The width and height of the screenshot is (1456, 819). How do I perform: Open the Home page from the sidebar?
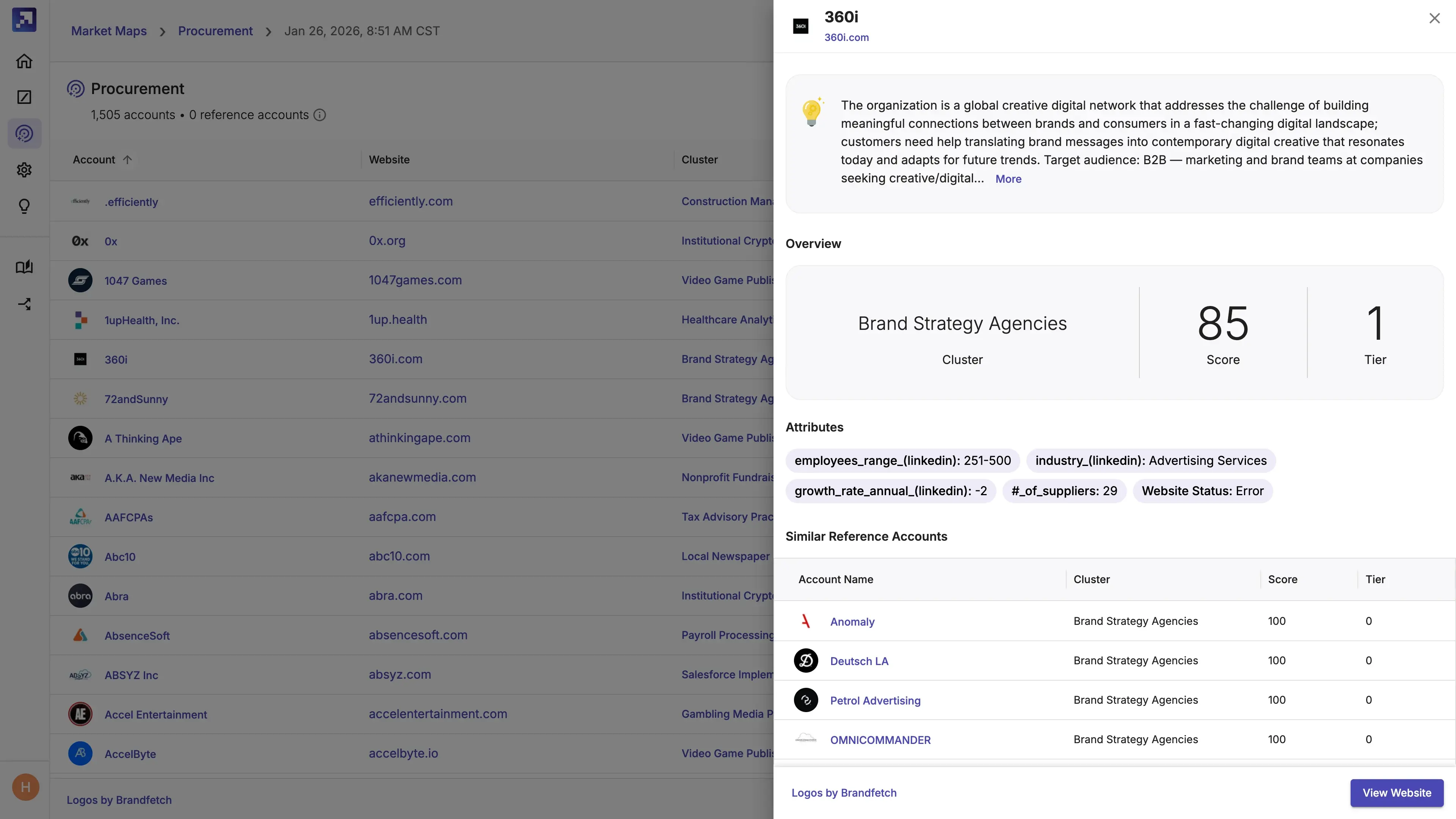(x=24, y=61)
